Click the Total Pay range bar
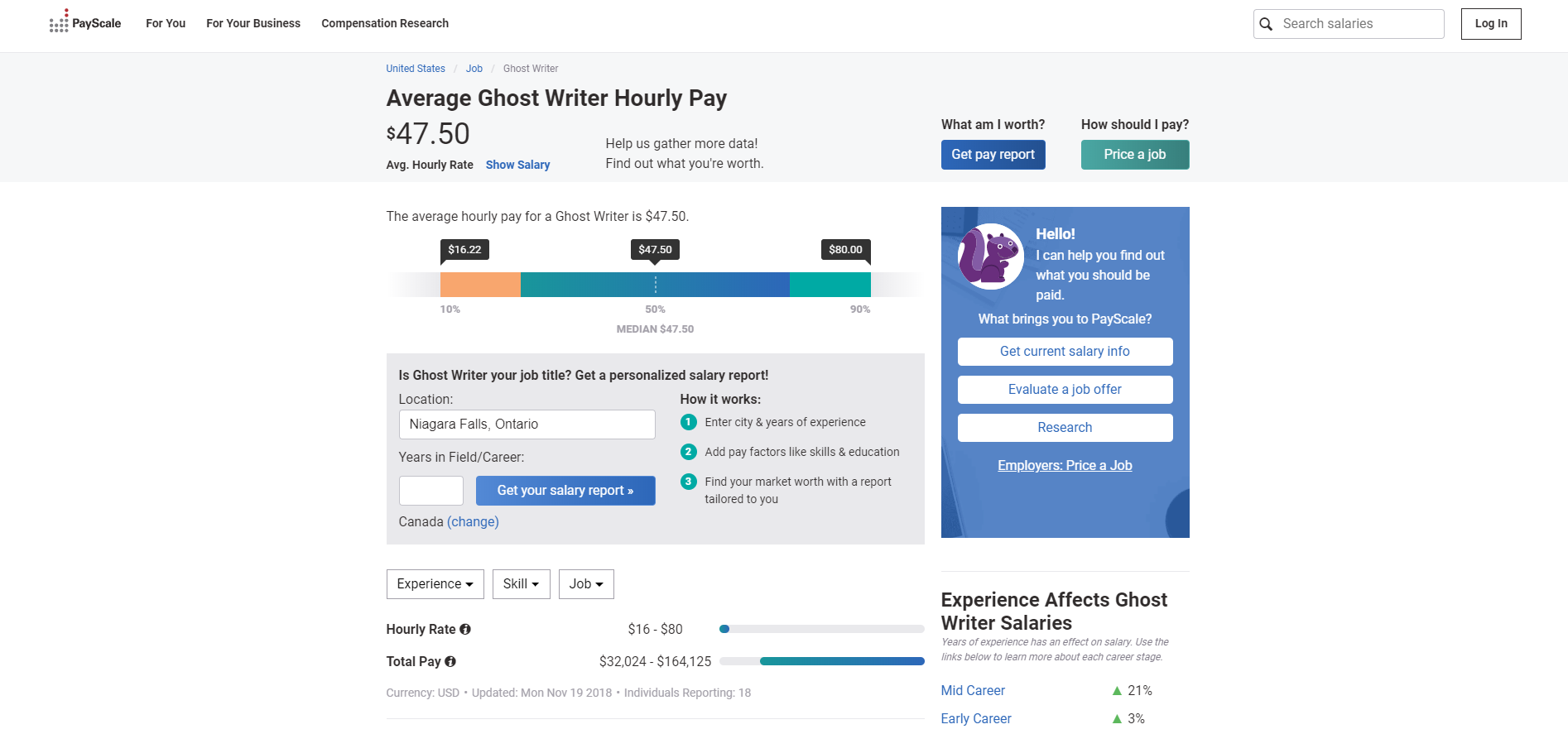Screen dimensions: 1568x734 click(x=822, y=661)
